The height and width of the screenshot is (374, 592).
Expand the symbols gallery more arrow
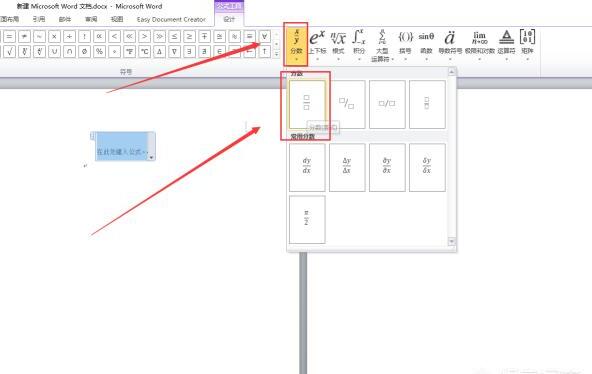(x=277, y=53)
